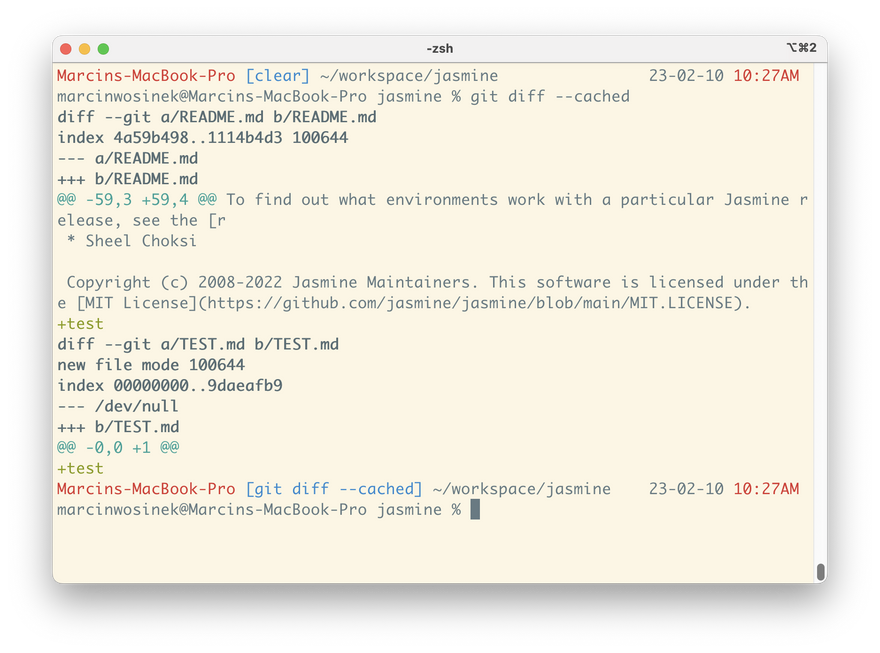This screenshot has height=653, width=880.
Task: Click the ⌥⌘2 window shortcut indicator
Action: coord(802,48)
